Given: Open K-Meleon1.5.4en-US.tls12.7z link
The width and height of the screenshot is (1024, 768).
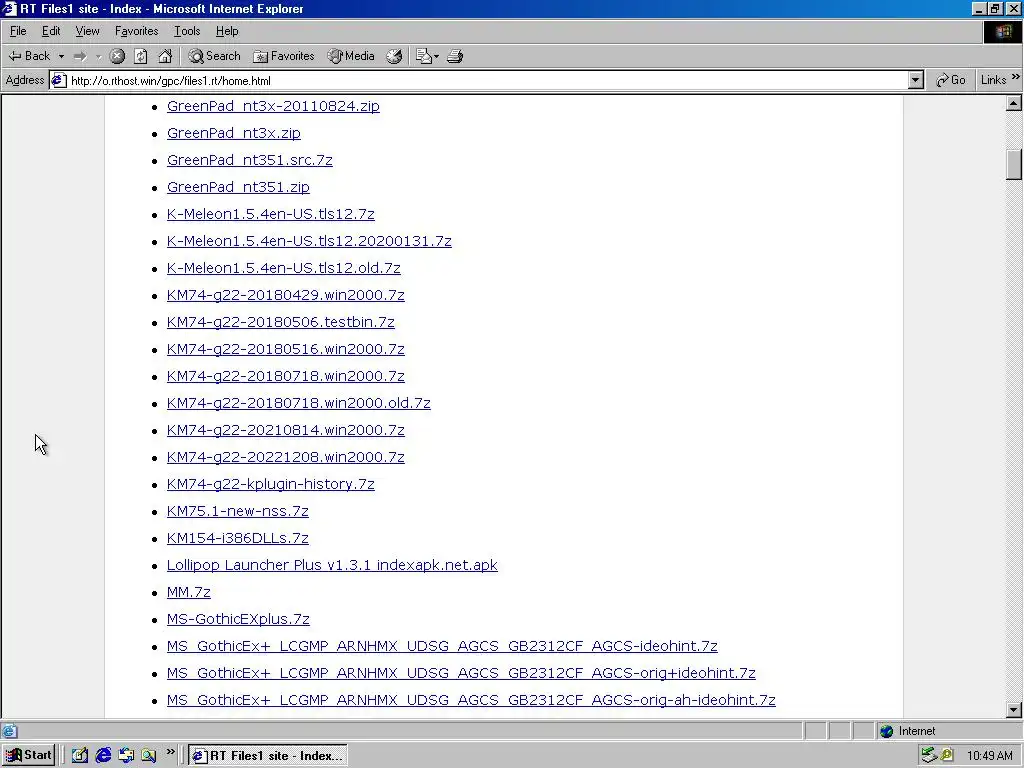Looking at the screenshot, I should point(270,214).
